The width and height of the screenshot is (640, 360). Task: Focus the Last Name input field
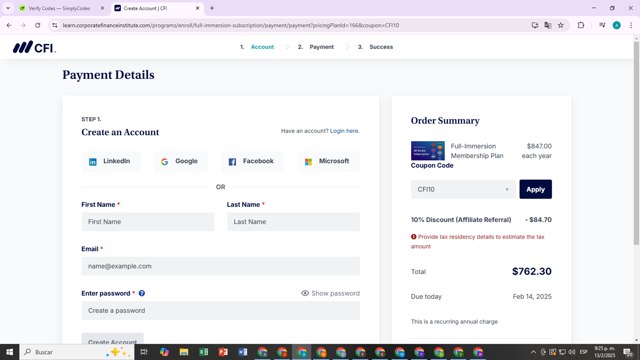tap(293, 222)
